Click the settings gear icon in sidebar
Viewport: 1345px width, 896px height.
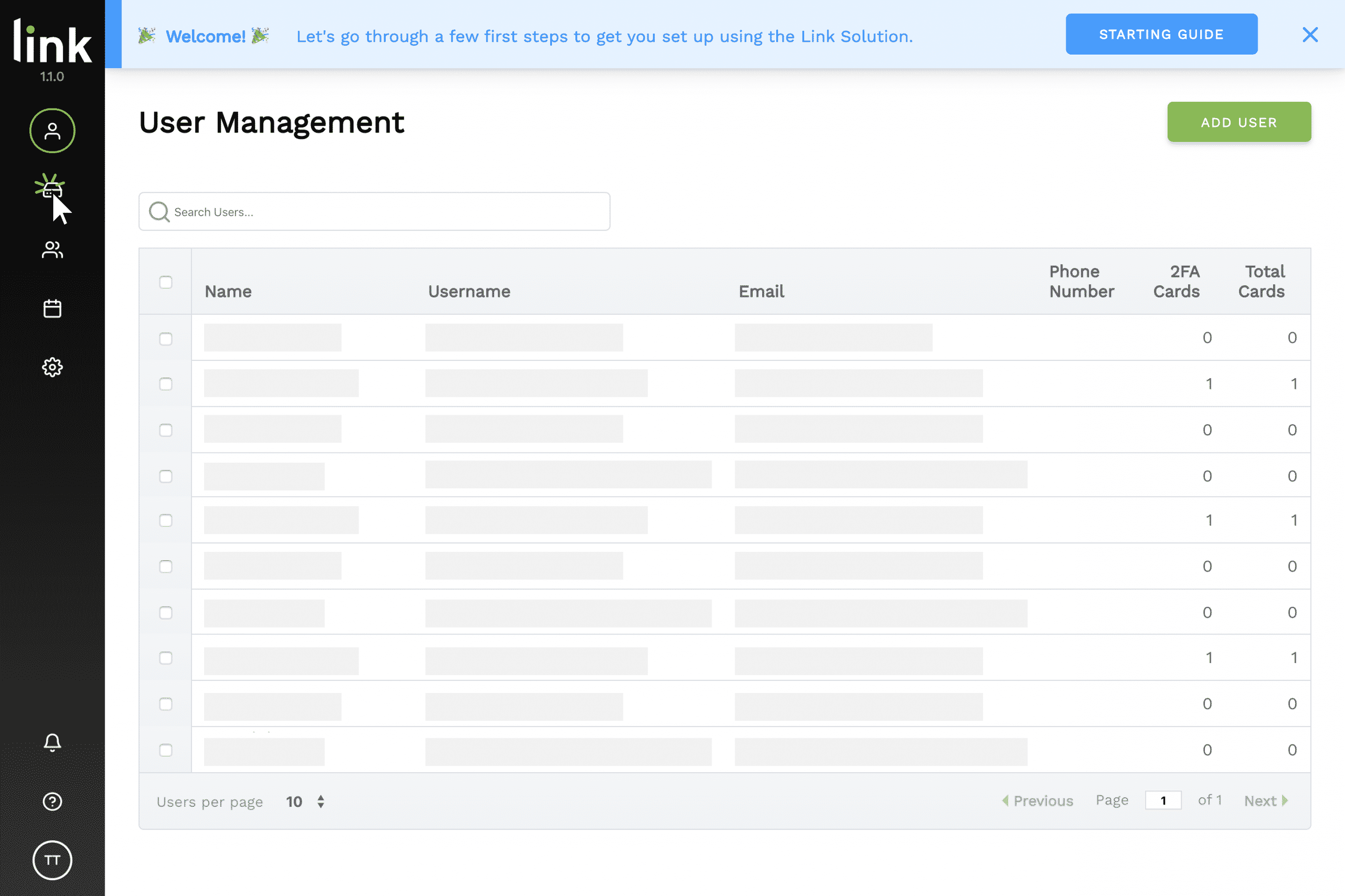(52, 366)
